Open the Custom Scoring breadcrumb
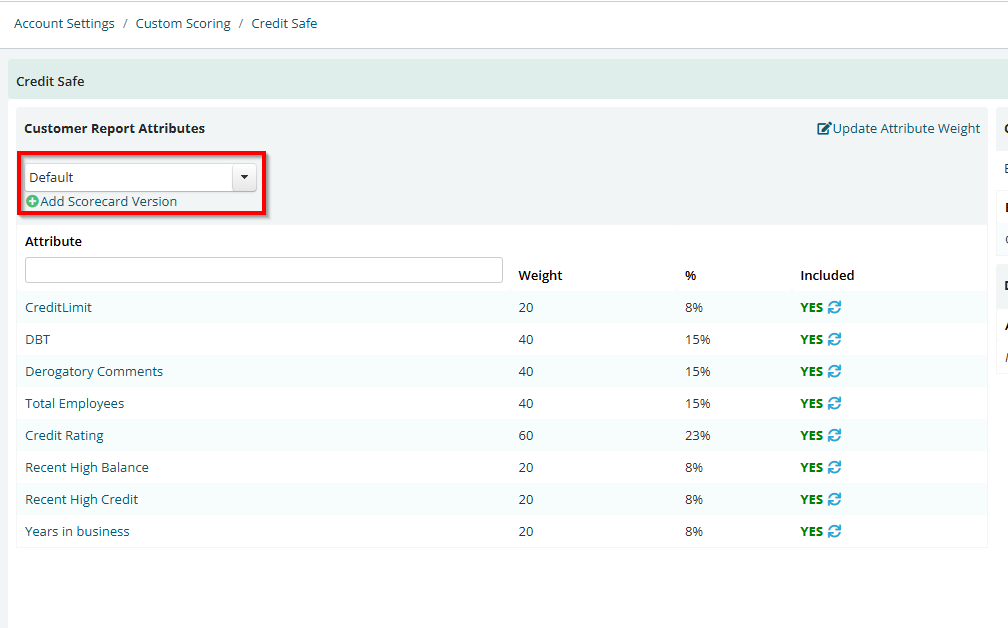Image resolution: width=1008 pixels, height=628 pixels. point(183,23)
